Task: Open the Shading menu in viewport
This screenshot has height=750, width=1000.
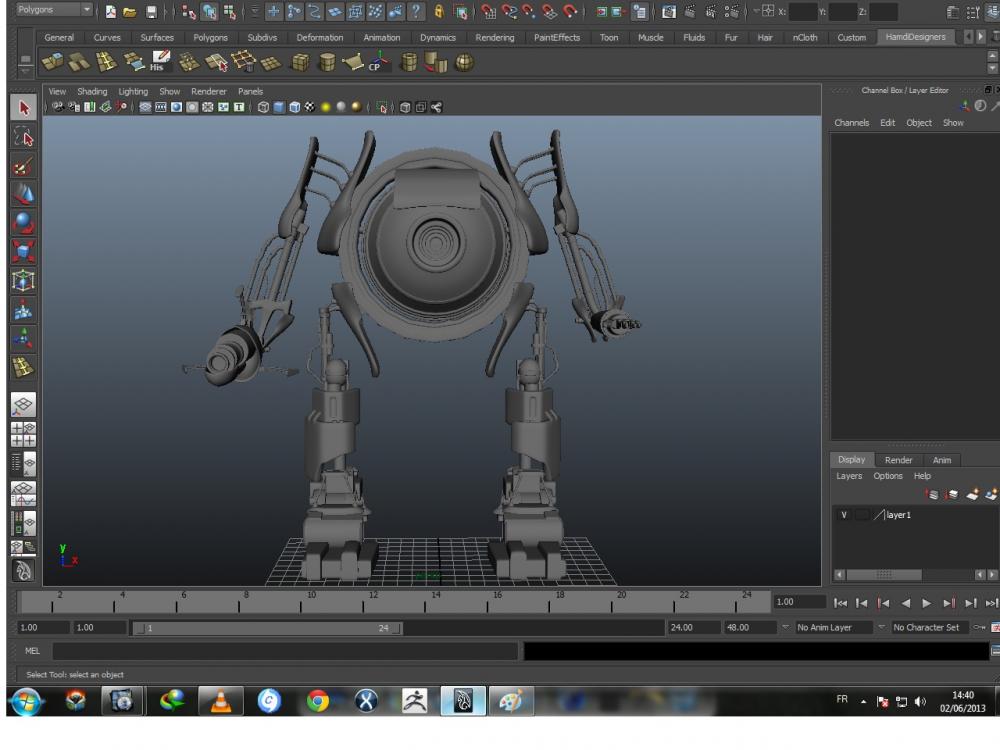Action: (91, 91)
